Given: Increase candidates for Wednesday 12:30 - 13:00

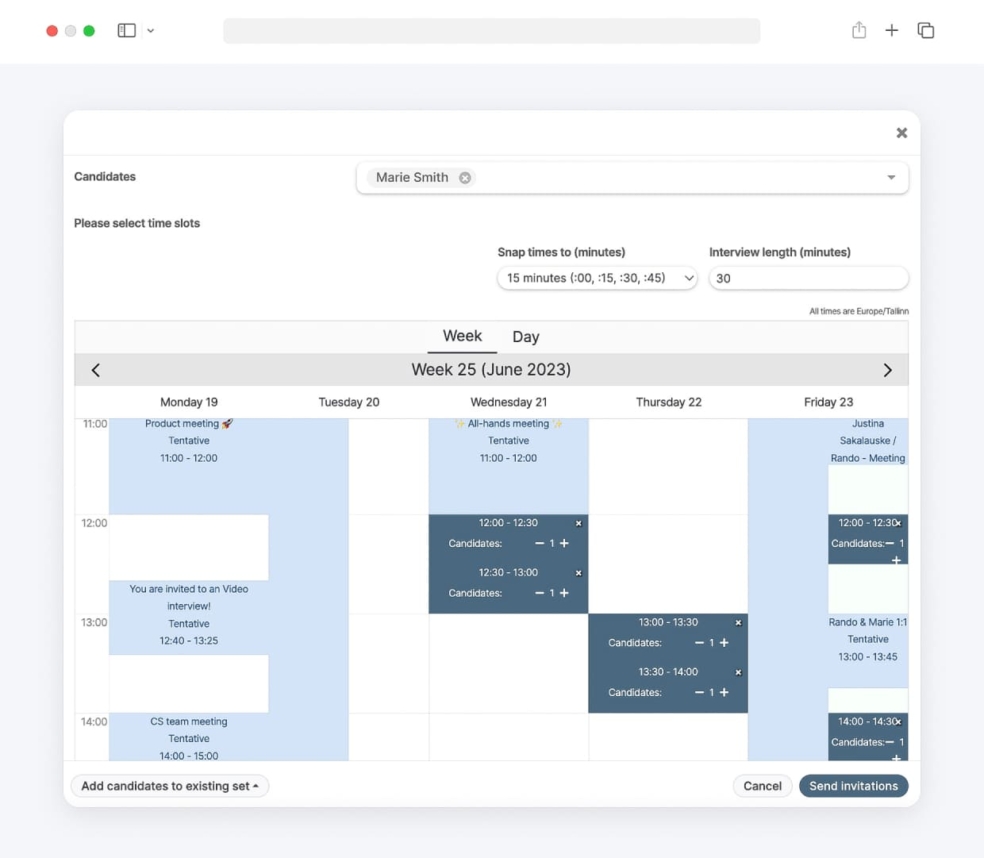Looking at the screenshot, I should click(x=564, y=593).
